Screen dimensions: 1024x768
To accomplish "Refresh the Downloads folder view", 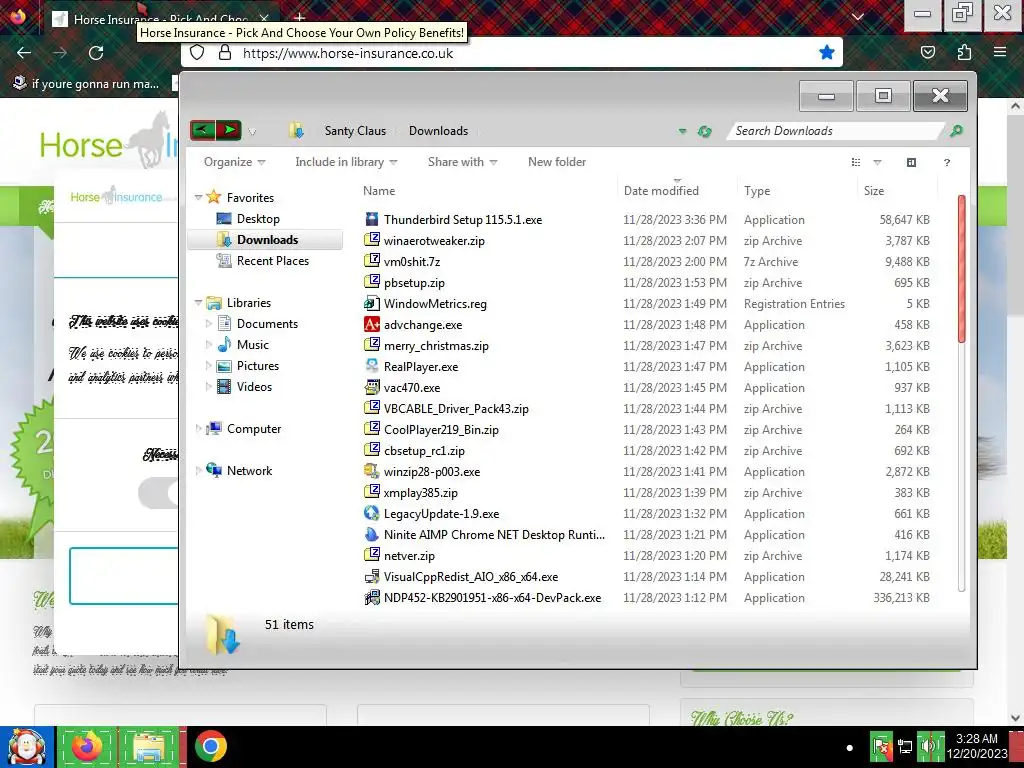I will pos(705,131).
